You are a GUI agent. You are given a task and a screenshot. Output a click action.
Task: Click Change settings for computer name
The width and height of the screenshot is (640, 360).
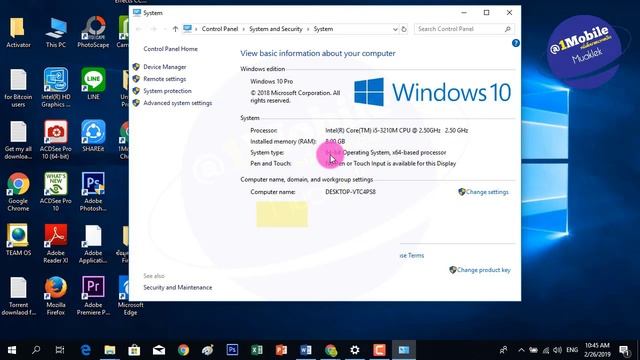tap(487, 192)
